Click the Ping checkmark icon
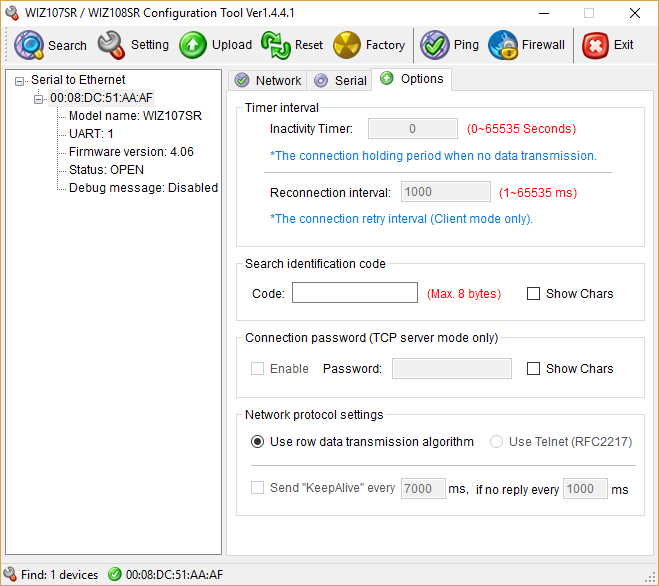This screenshot has height=586, width=659. click(x=435, y=45)
